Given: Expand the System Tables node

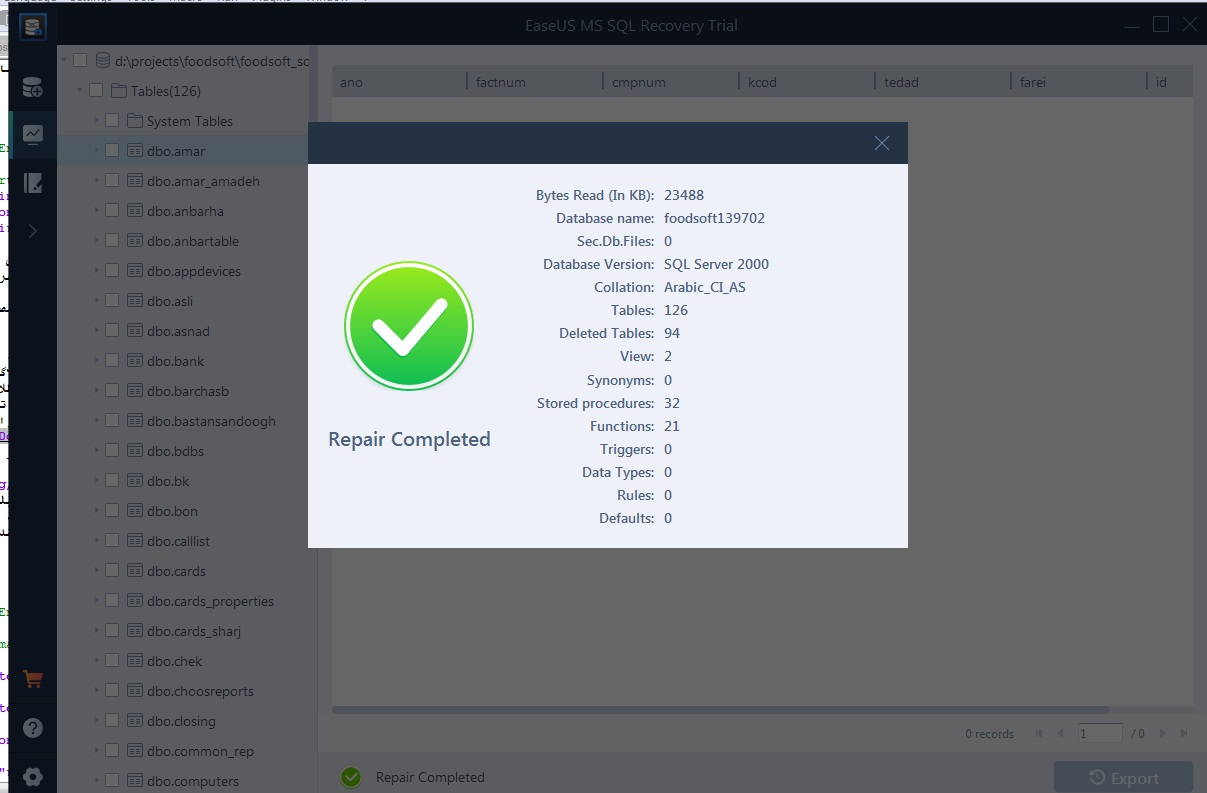Looking at the screenshot, I should [97, 121].
